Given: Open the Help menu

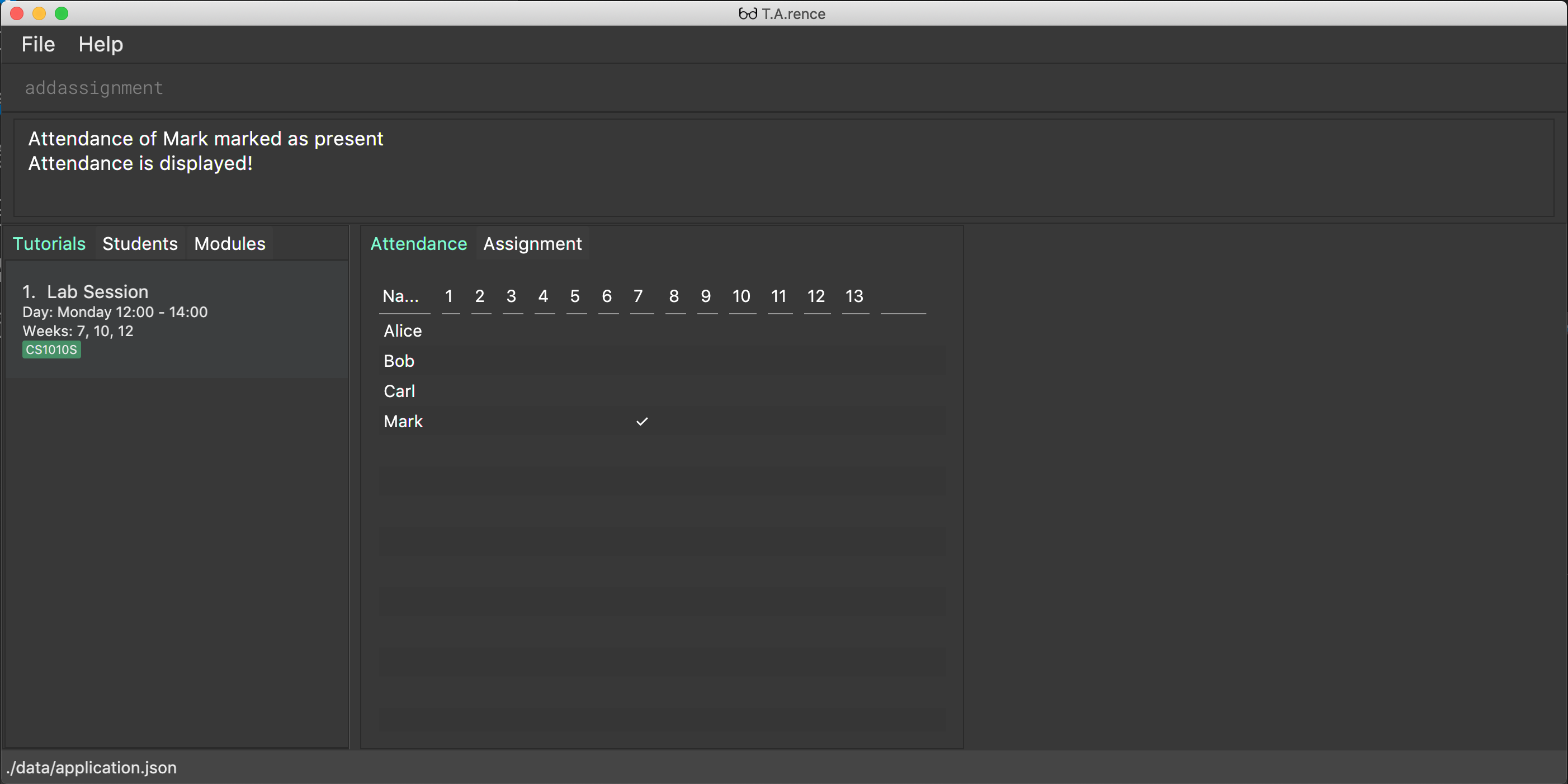Looking at the screenshot, I should [x=101, y=44].
